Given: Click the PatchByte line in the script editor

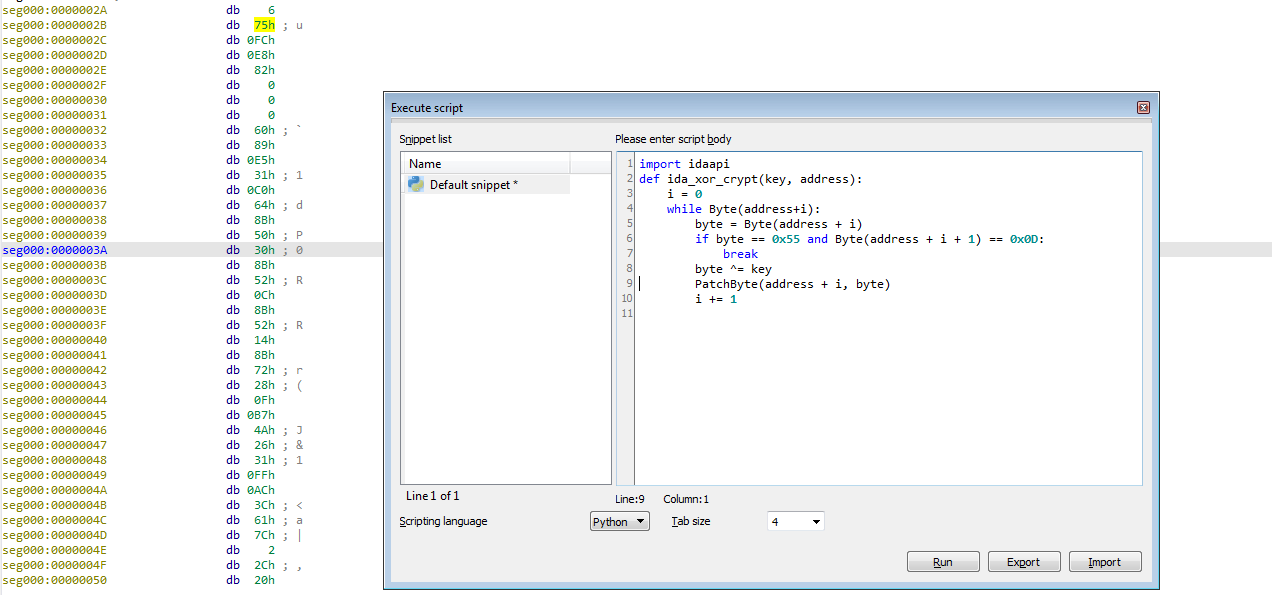Looking at the screenshot, I should (792, 284).
